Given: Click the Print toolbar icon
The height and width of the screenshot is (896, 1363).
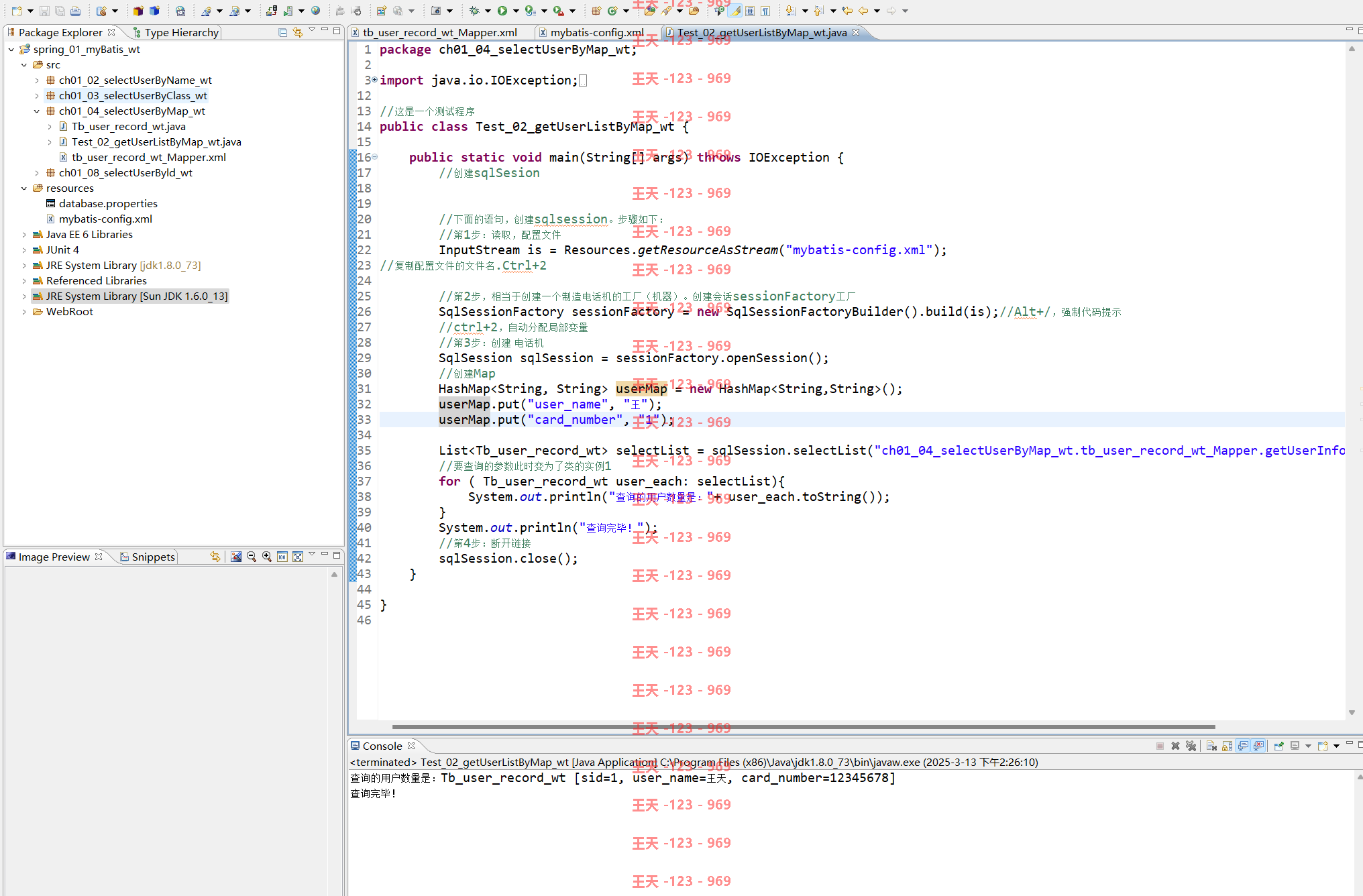Looking at the screenshot, I should point(75,11).
